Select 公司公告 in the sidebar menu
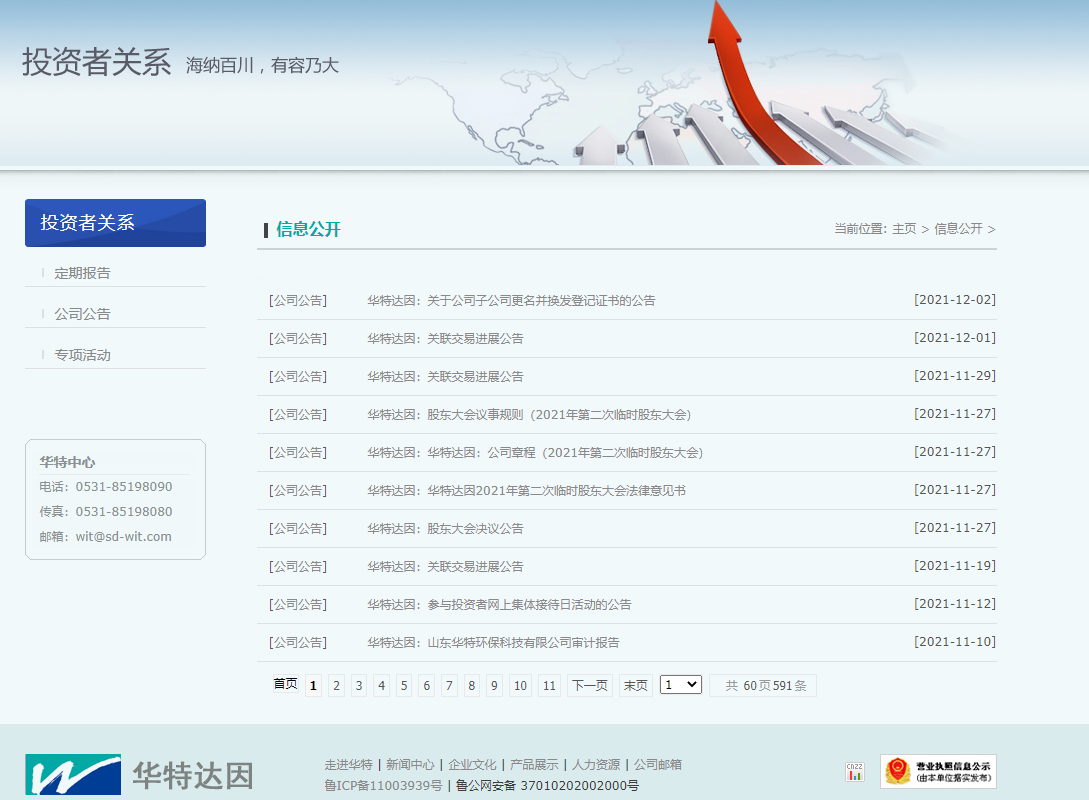This screenshot has width=1089, height=800. tap(83, 314)
